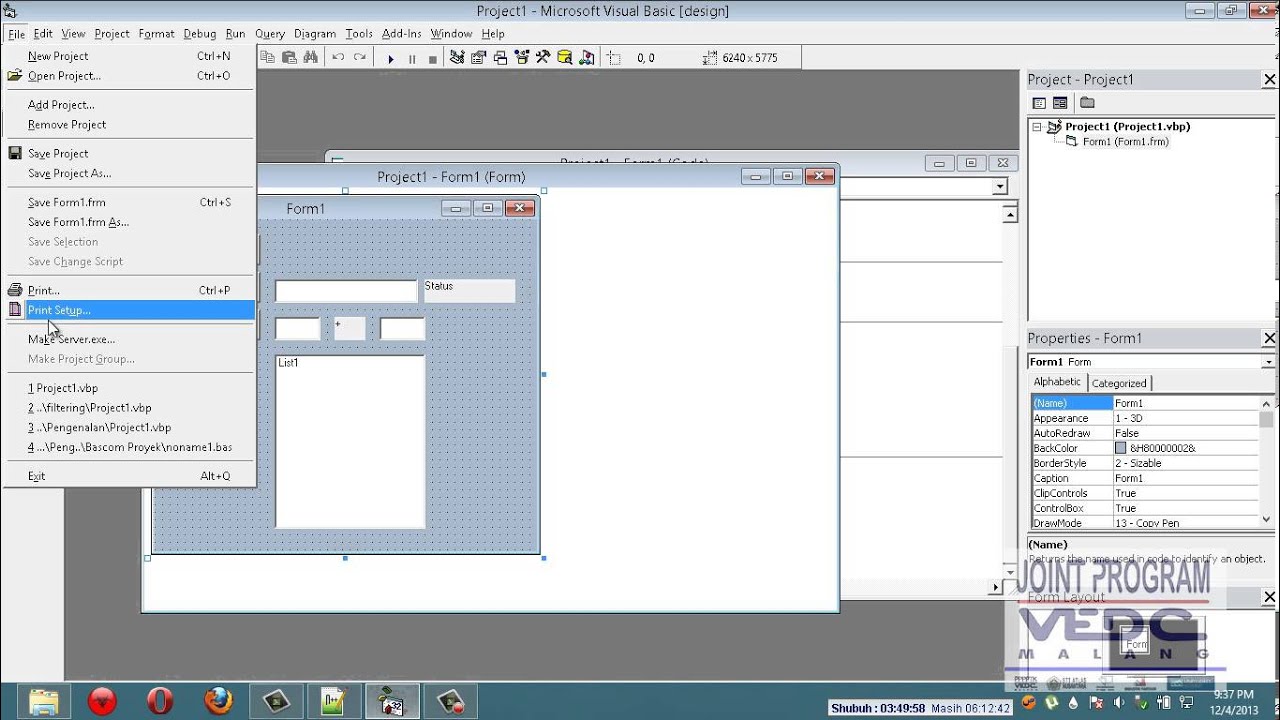The height and width of the screenshot is (720, 1280).
Task: Switch to the Alphabetic properties tab
Action: [x=1057, y=382]
